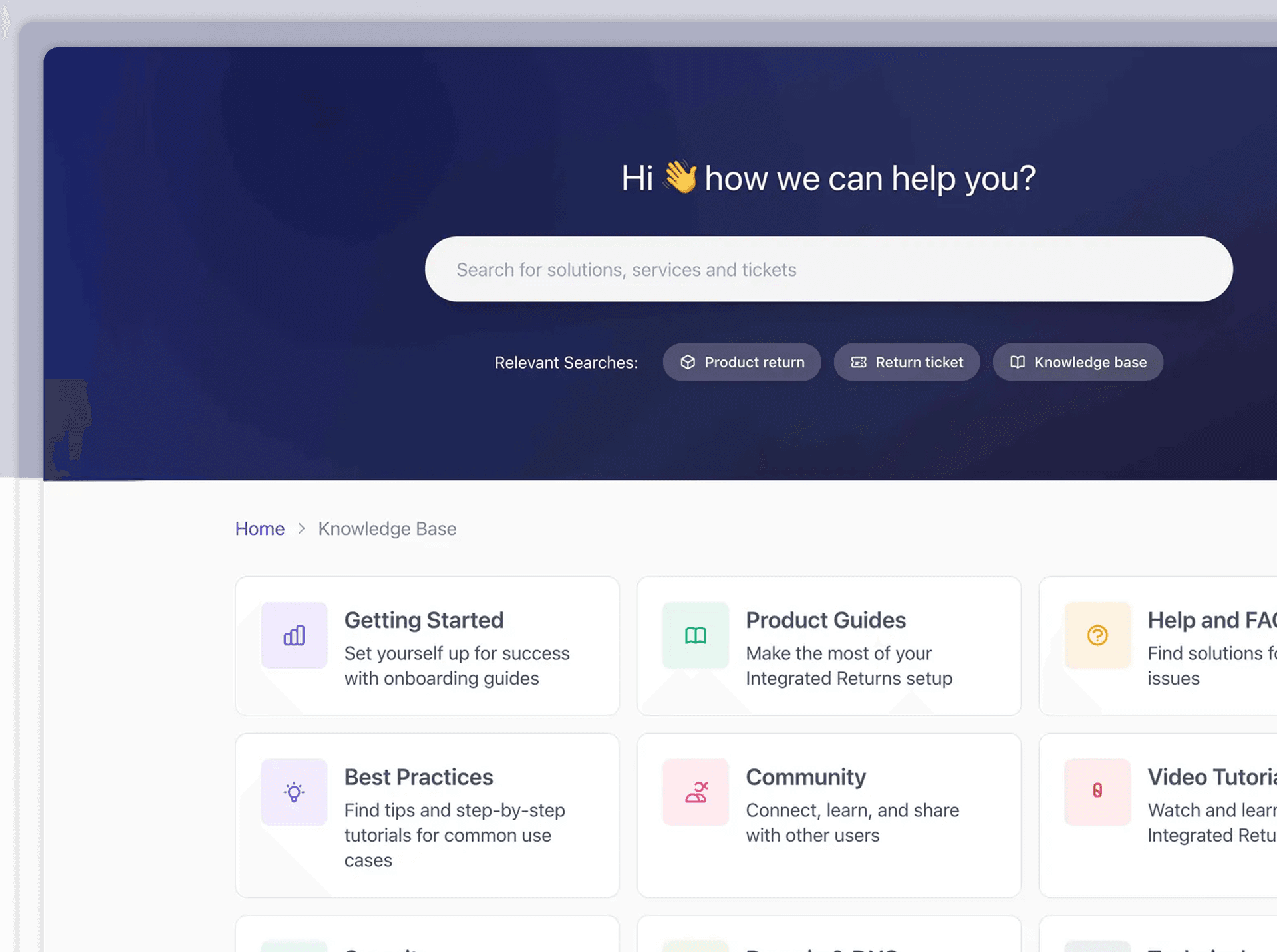Click the book icon in Knowledge base chip
1277x952 pixels.
(1018, 362)
